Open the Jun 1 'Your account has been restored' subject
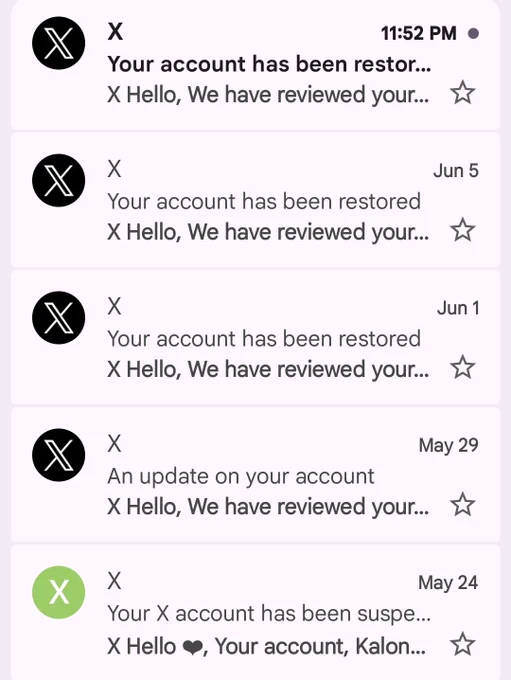511x680 pixels. coord(264,339)
